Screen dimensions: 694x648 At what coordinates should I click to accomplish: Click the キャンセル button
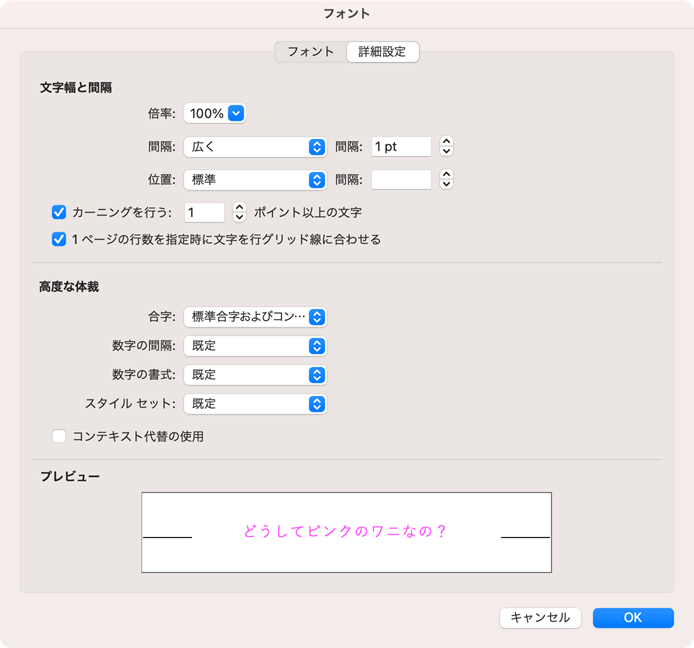pos(540,618)
